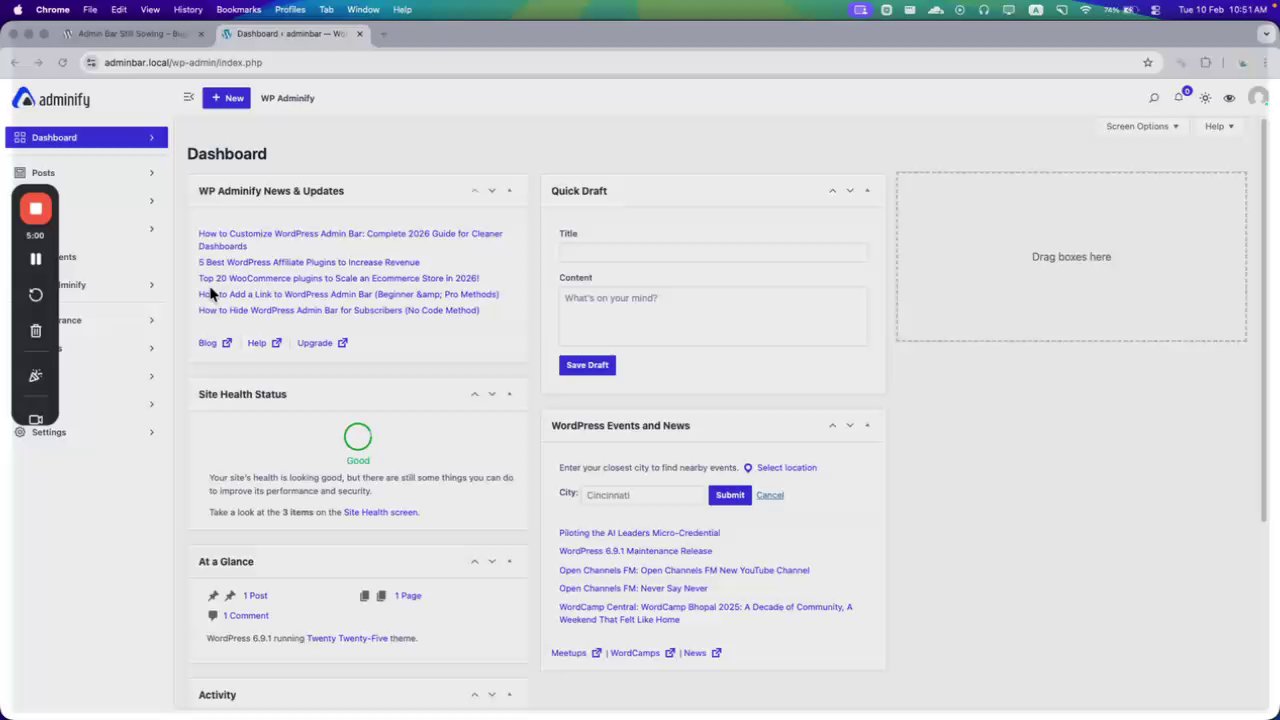
Task: Open the Site Health screen link
Action: pos(381,512)
